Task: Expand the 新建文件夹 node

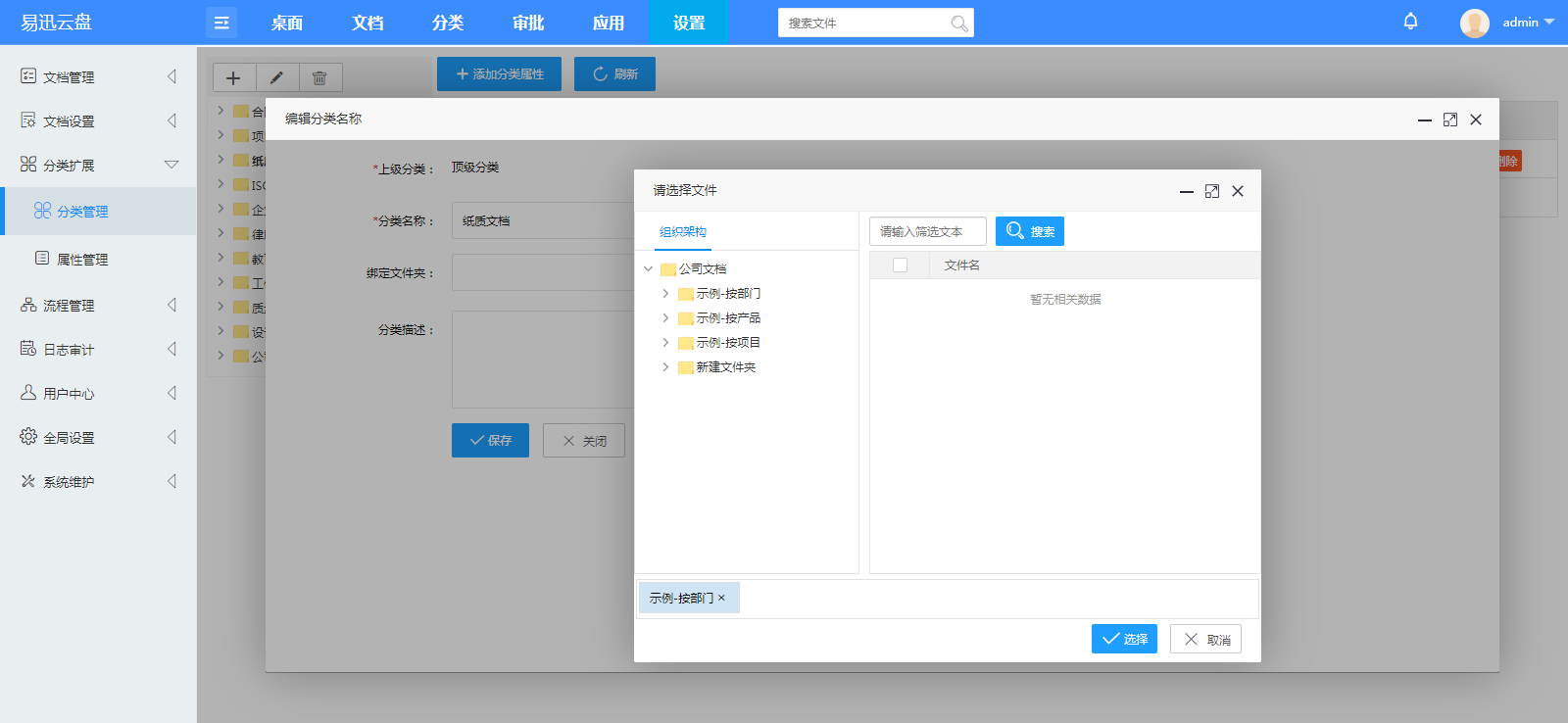Action: click(665, 366)
